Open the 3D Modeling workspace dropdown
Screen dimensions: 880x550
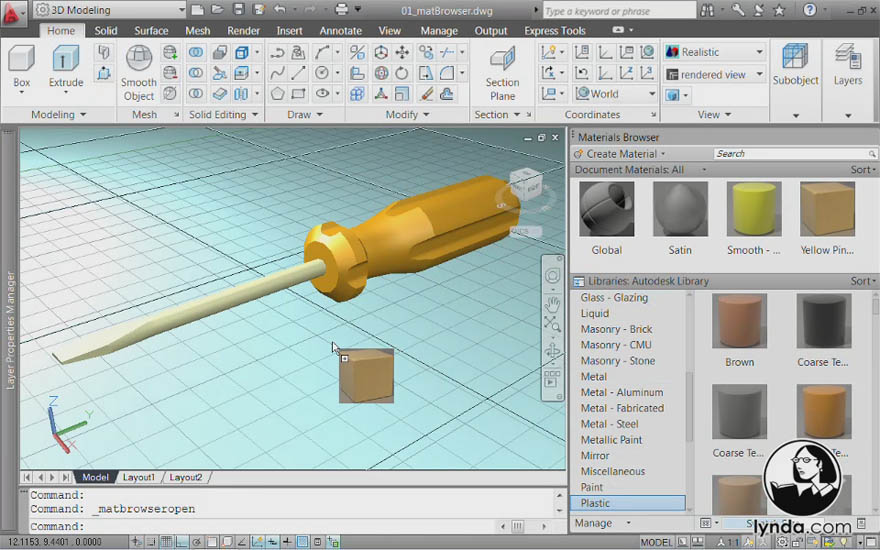(110, 10)
